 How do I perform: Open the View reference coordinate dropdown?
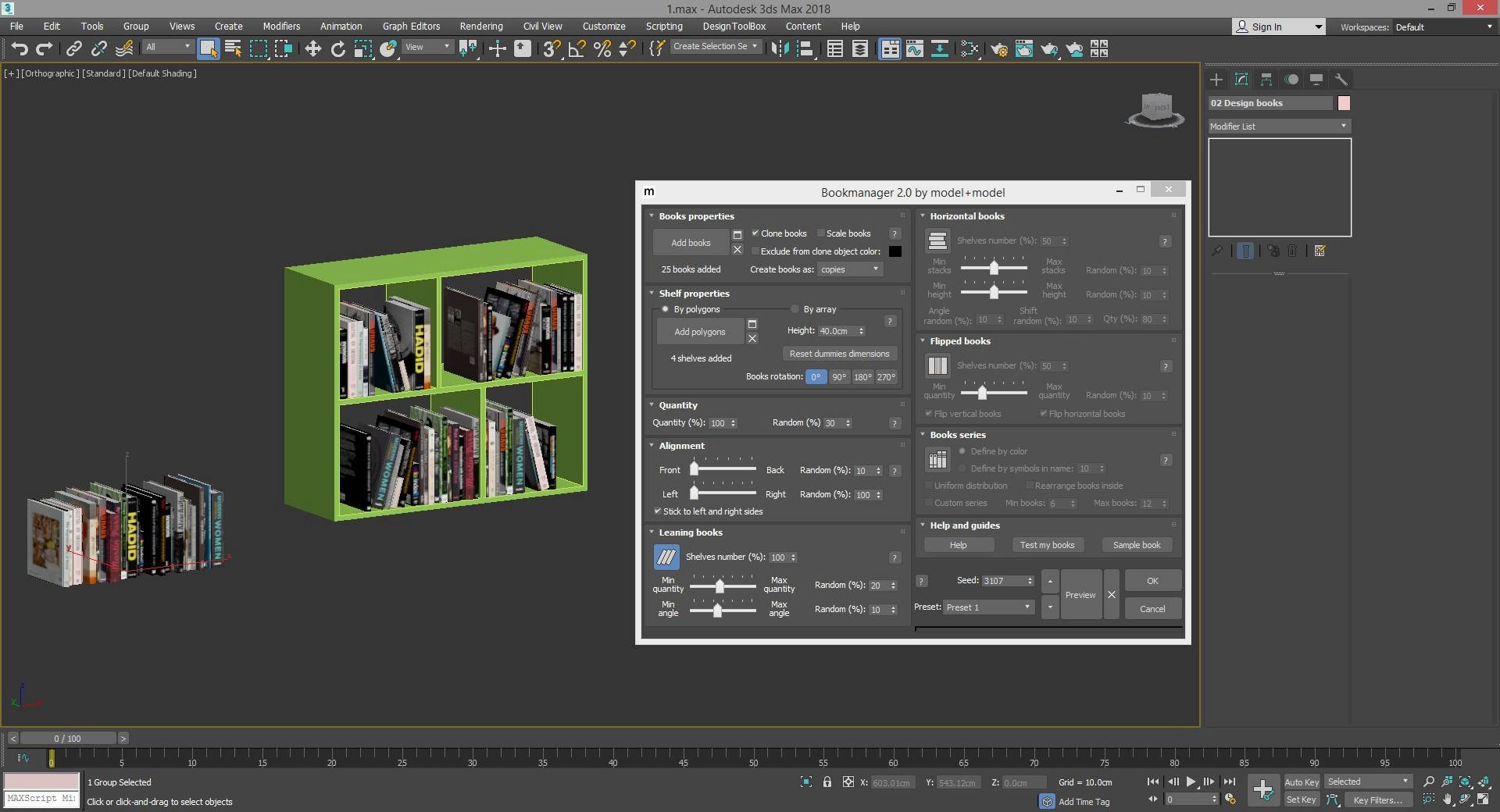click(x=427, y=47)
